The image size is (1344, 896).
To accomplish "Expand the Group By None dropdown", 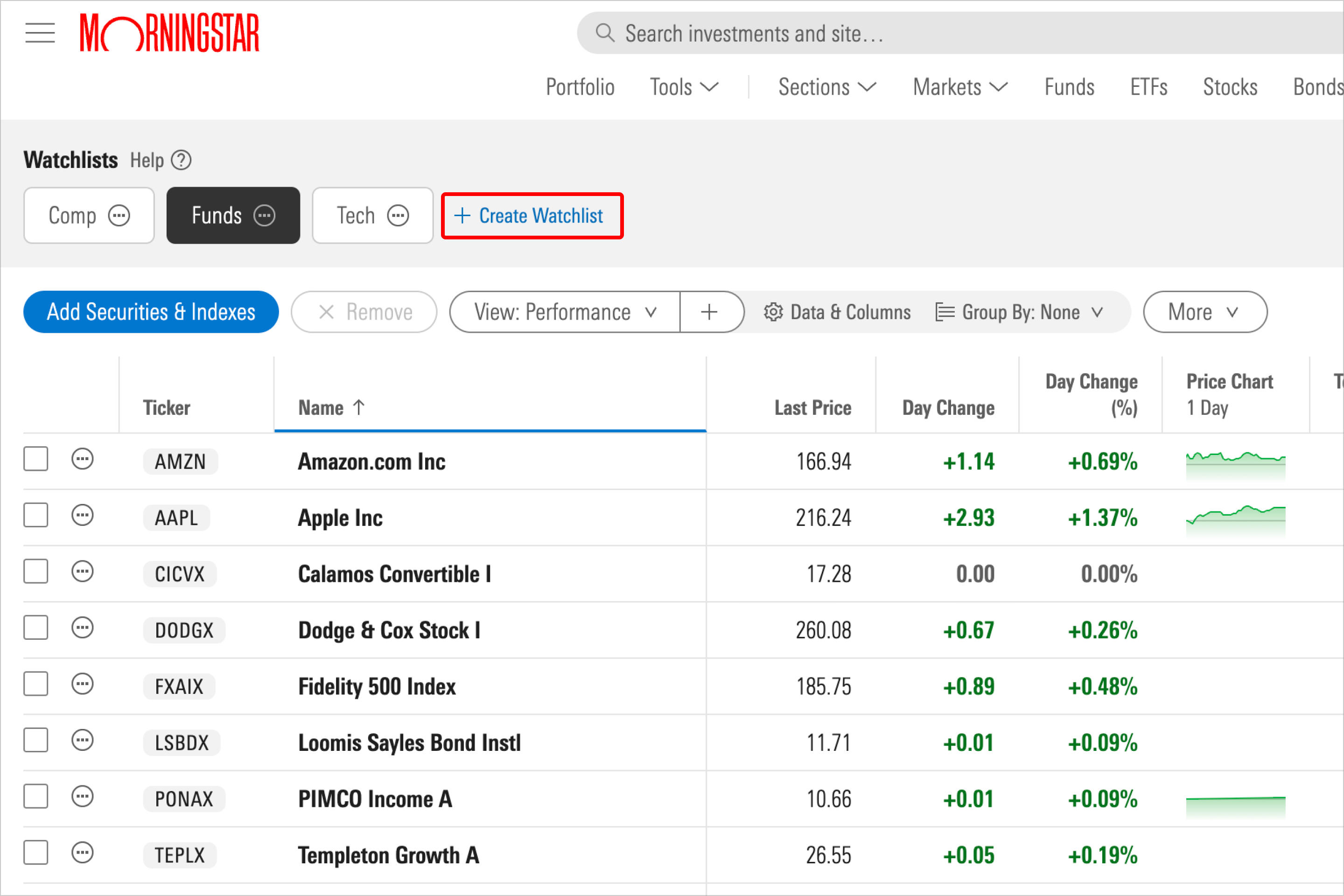I will pyautogui.click(x=1019, y=310).
